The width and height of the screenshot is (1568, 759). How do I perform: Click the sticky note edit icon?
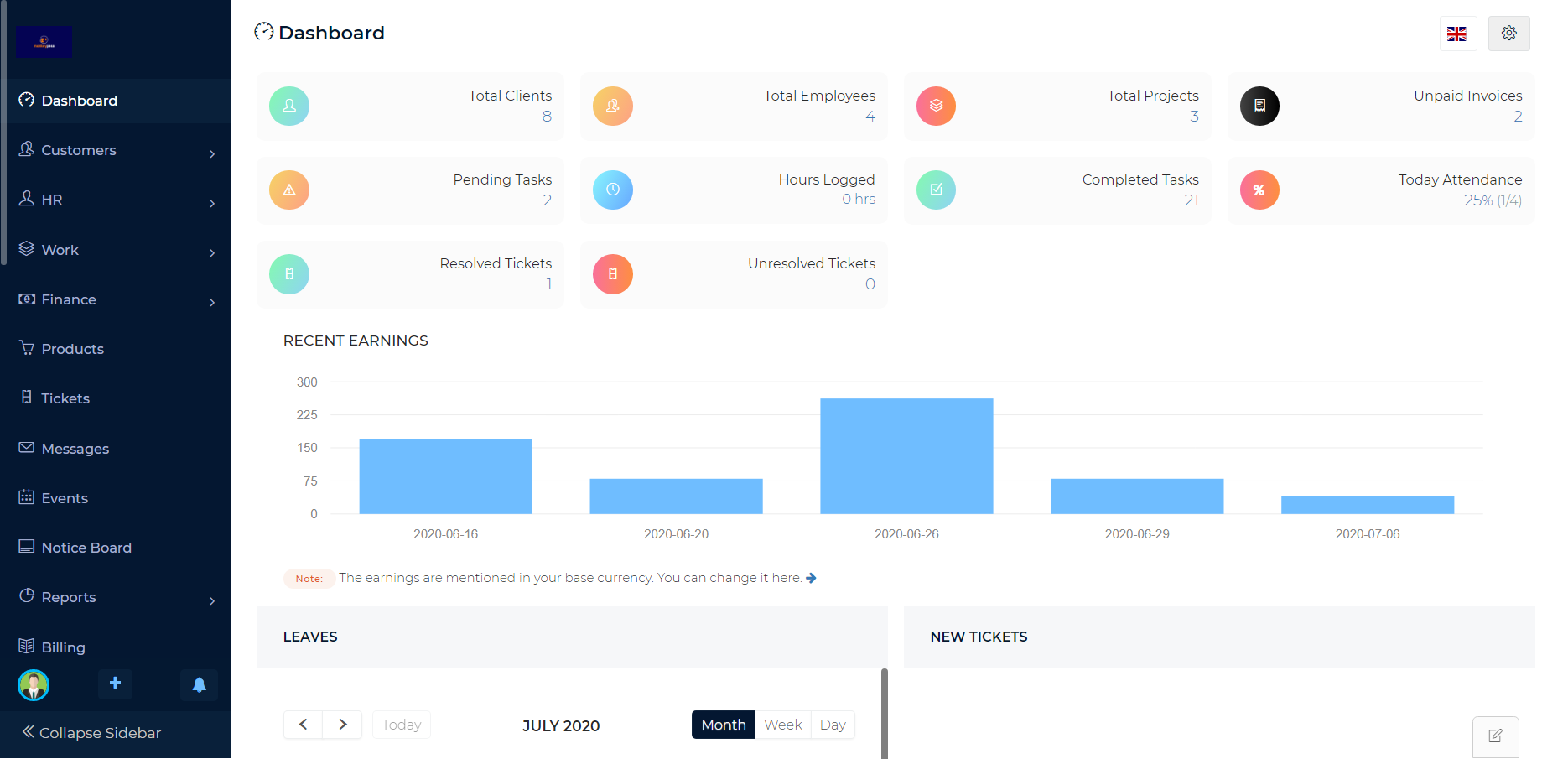[1495, 736]
